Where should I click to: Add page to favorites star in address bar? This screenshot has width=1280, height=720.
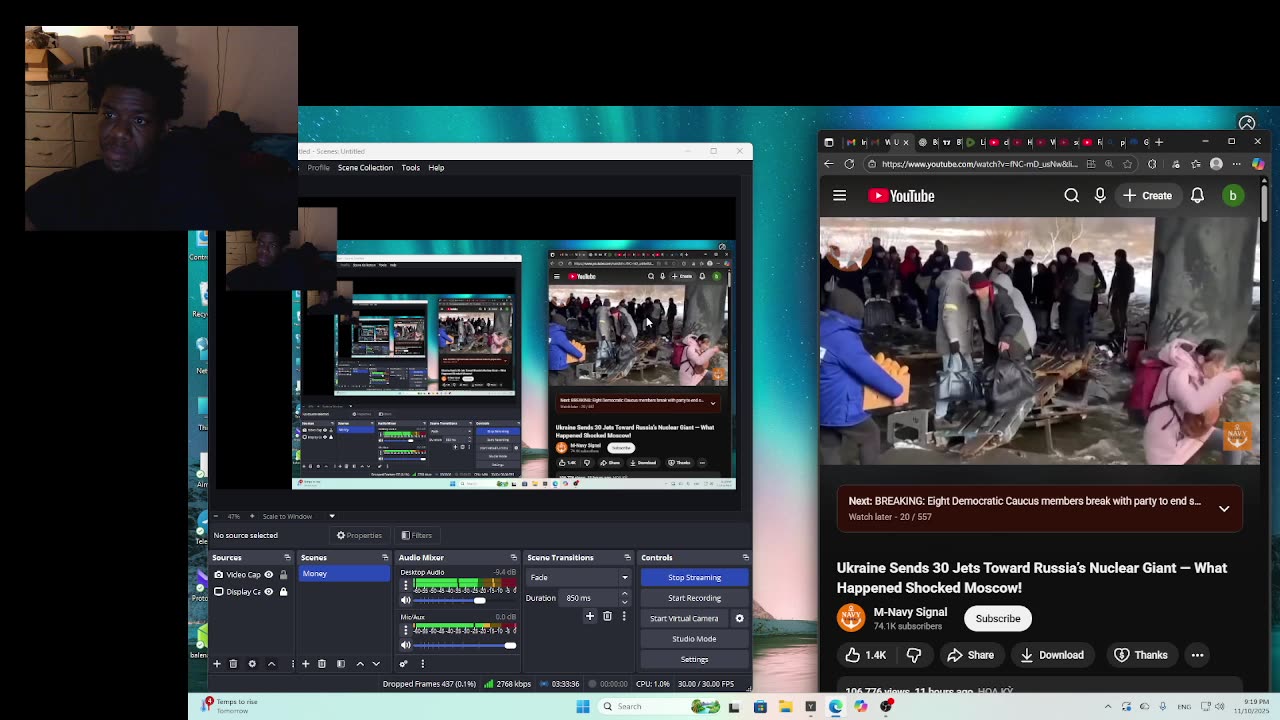(x=1128, y=164)
